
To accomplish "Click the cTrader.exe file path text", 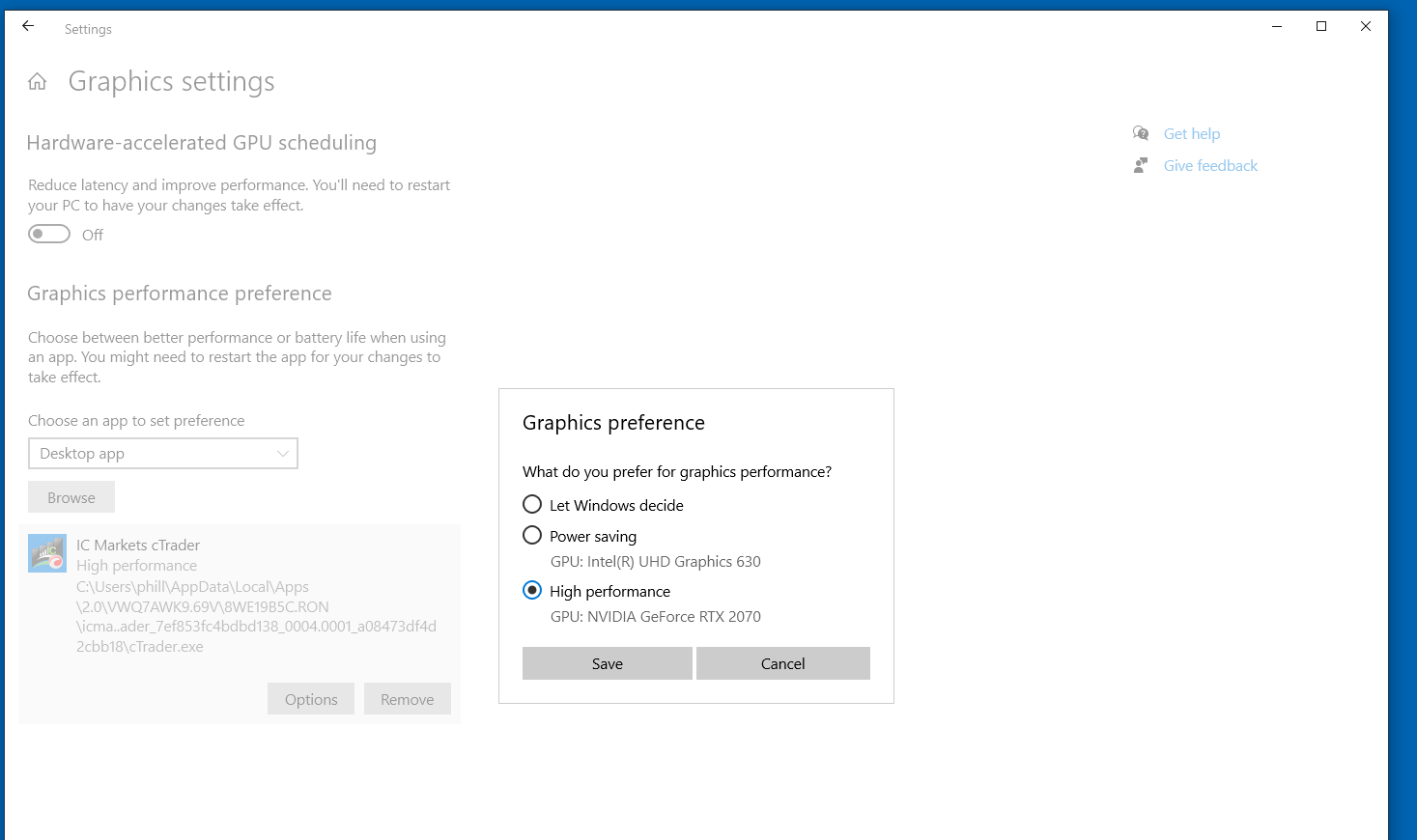I will 256,617.
